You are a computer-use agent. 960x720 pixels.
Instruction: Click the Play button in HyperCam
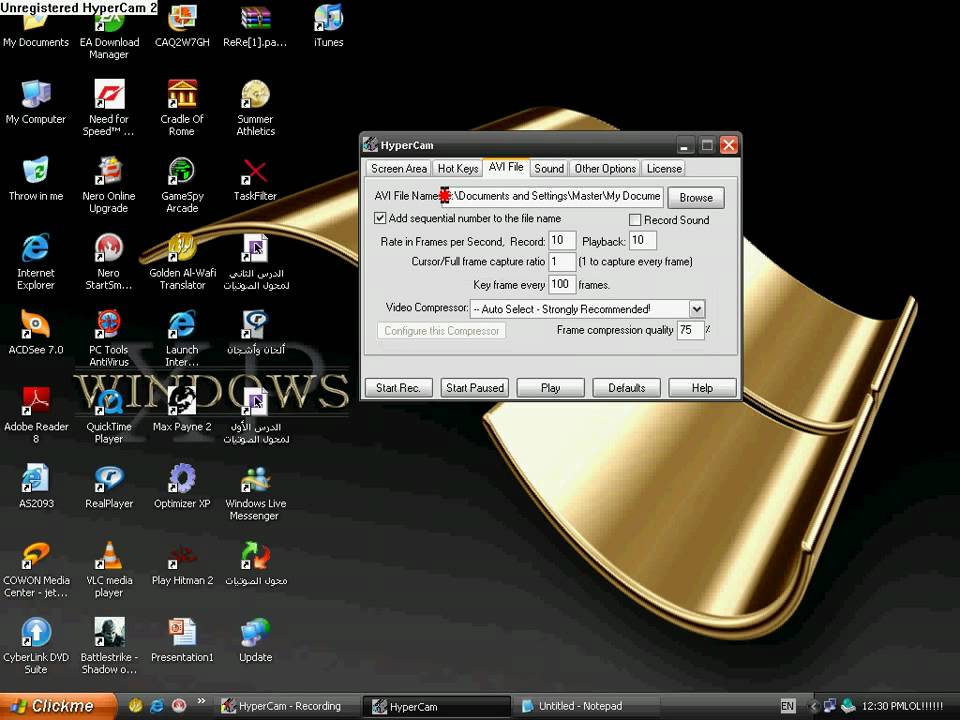tap(550, 388)
